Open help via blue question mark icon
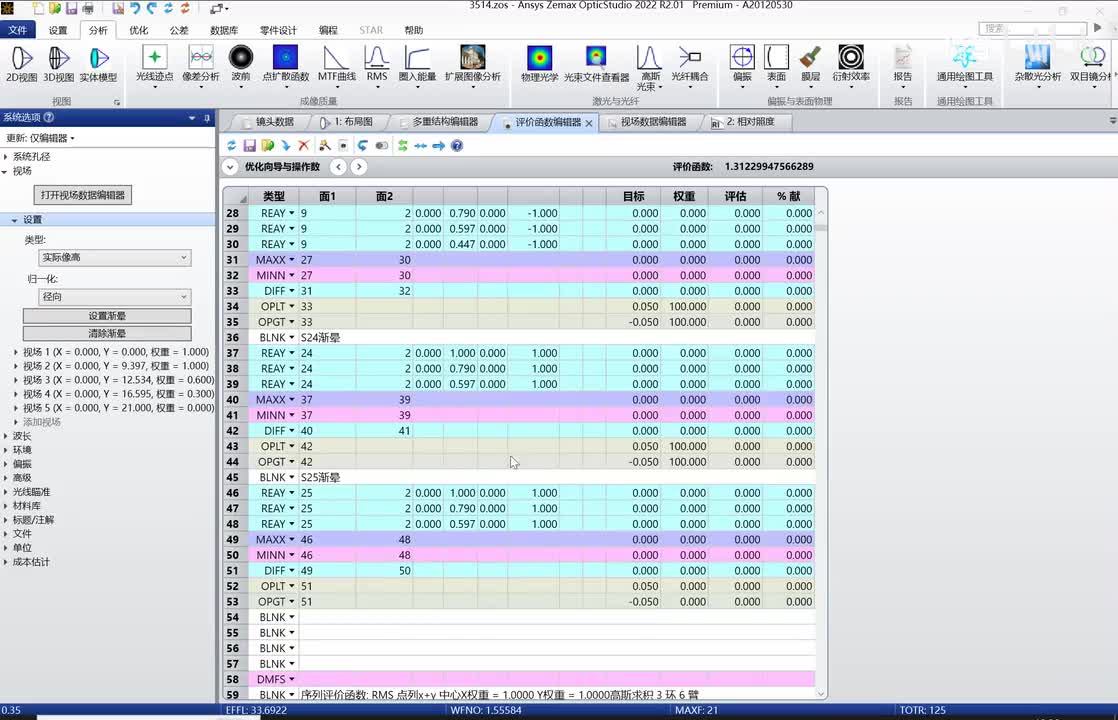 click(457, 145)
